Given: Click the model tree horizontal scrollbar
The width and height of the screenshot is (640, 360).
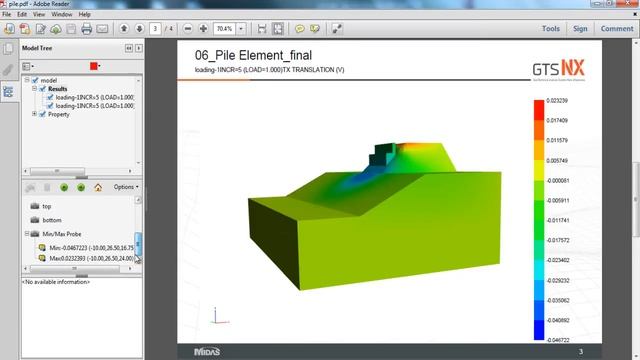Looking at the screenshot, I should 57,171.
